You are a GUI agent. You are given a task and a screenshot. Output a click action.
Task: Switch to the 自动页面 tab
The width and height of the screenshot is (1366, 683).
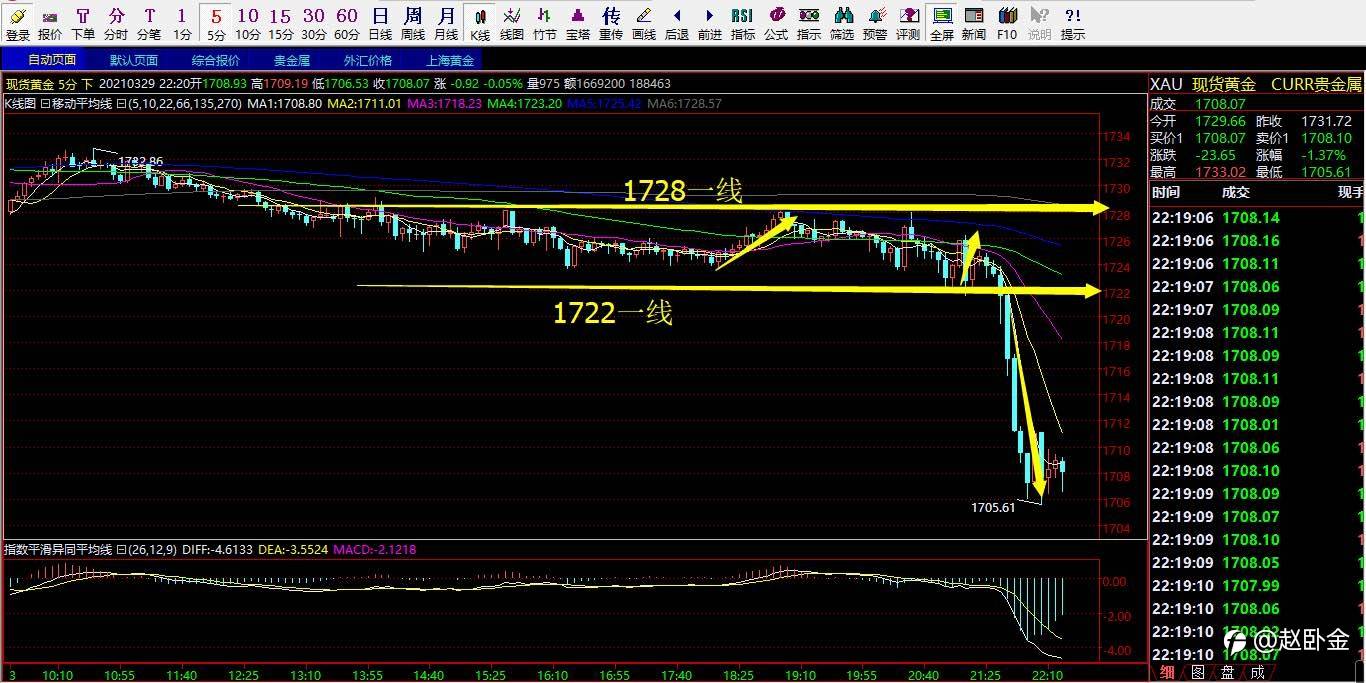[x=51, y=60]
